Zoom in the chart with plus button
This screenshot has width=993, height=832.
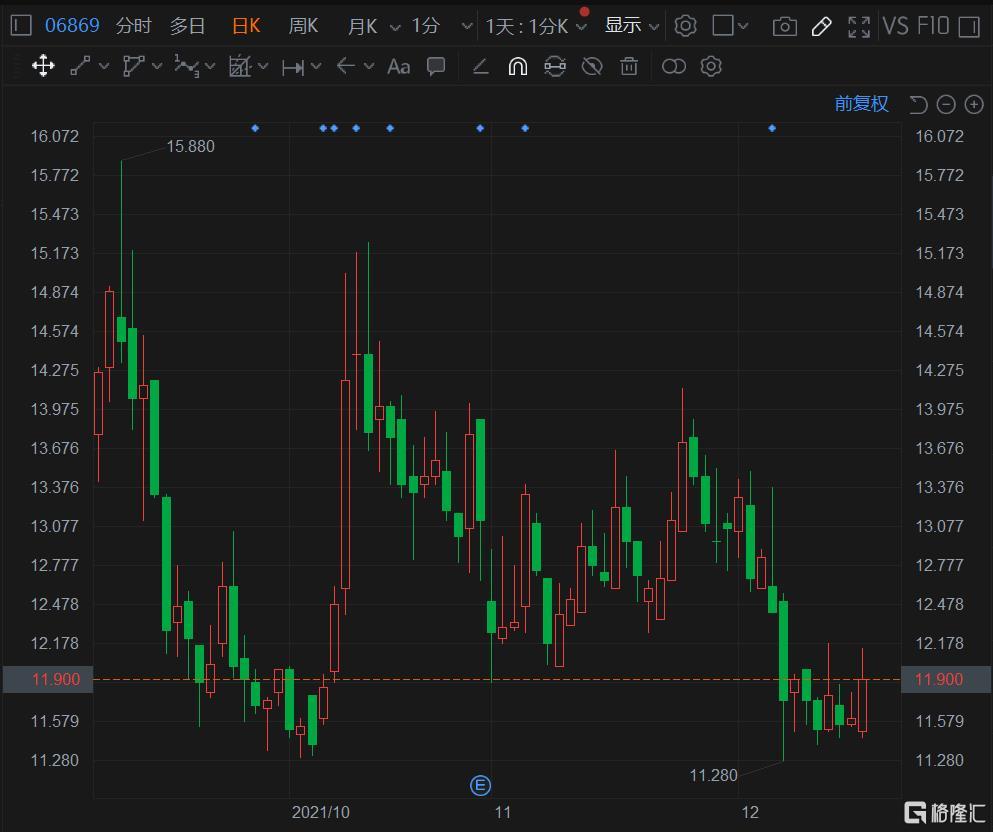[973, 104]
